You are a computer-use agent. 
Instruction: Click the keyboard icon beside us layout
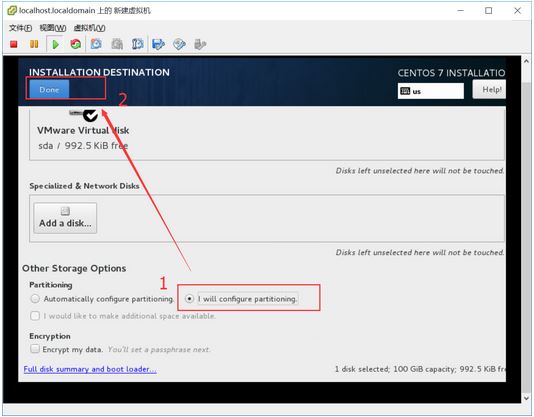click(405, 91)
